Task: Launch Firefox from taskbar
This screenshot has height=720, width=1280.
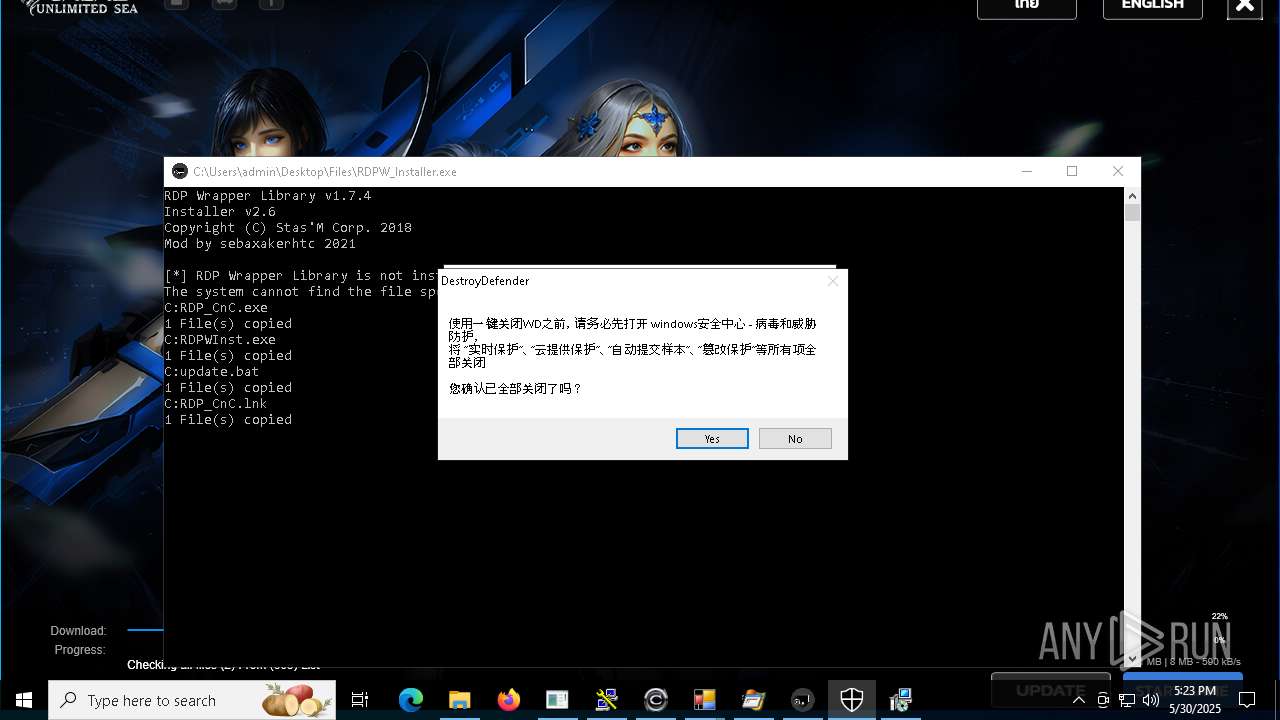Action: click(509, 700)
